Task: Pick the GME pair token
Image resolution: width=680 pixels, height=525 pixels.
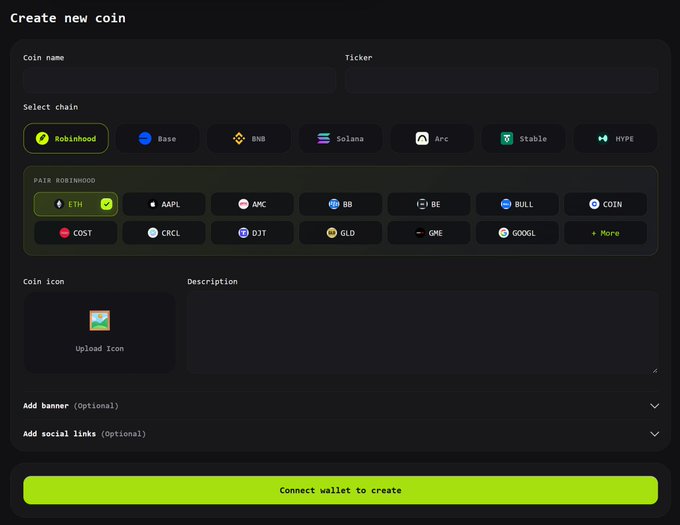Action: pyautogui.click(x=429, y=233)
